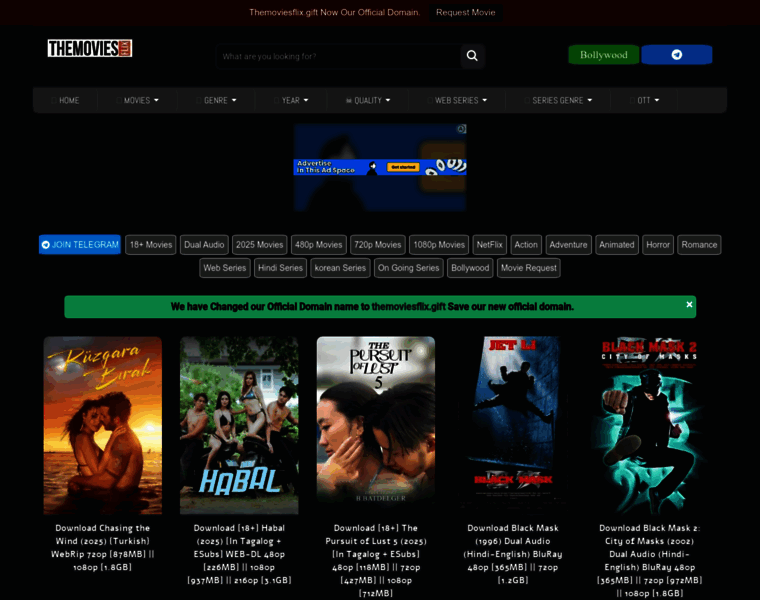760x600 pixels.
Task: Open the Habal movie poster
Action: 239,426
